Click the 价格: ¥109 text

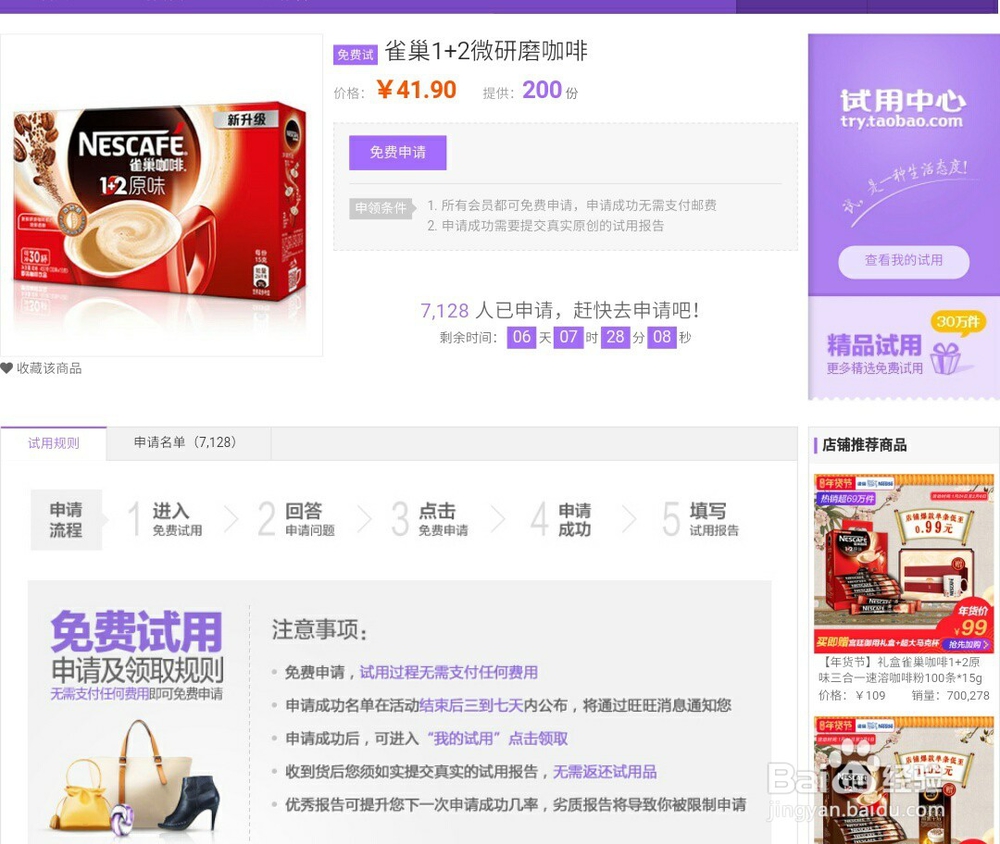coord(852,695)
